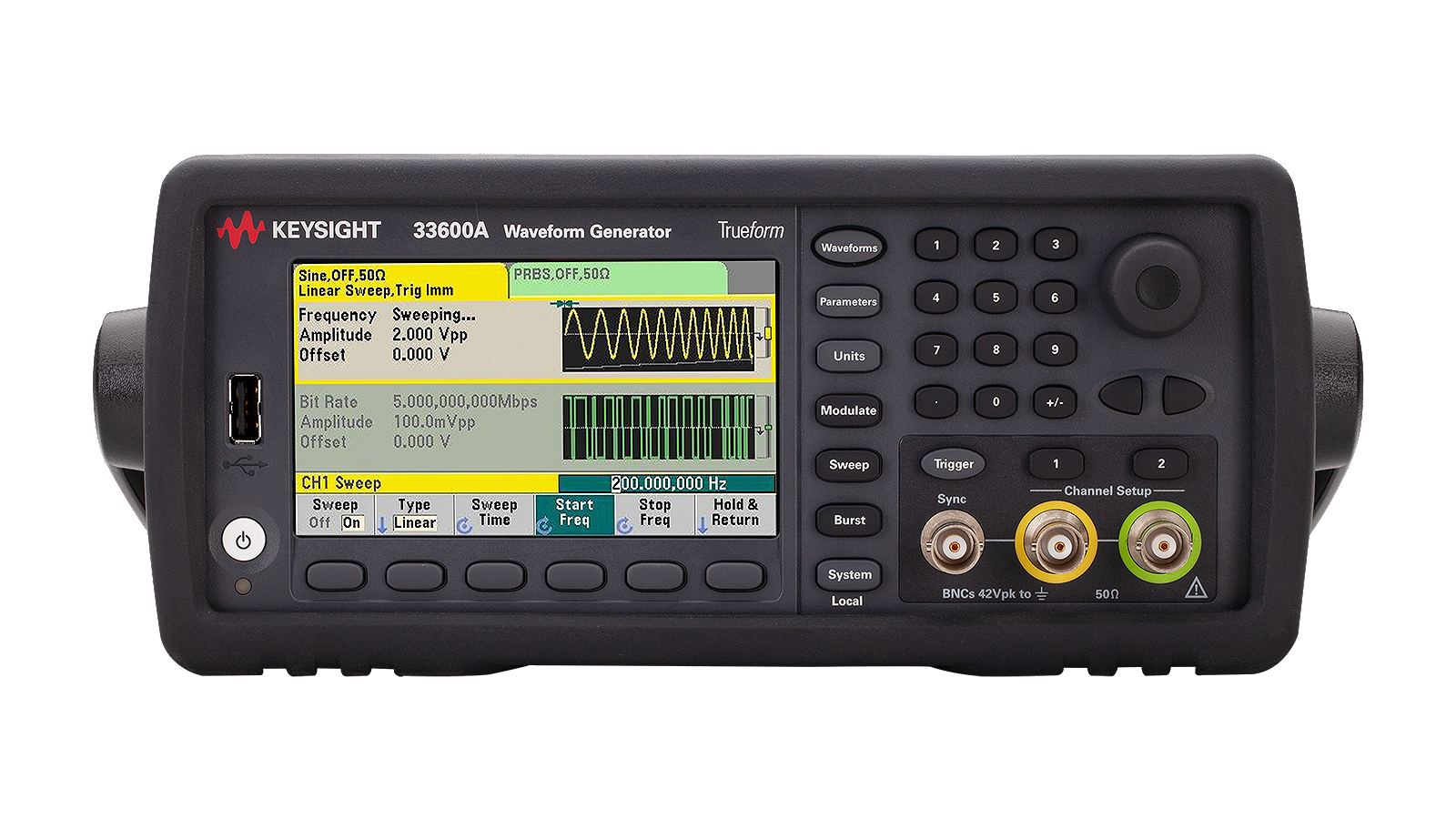Tap numeric keypad key 5
The width and height of the screenshot is (1456, 819).
[x=996, y=298]
